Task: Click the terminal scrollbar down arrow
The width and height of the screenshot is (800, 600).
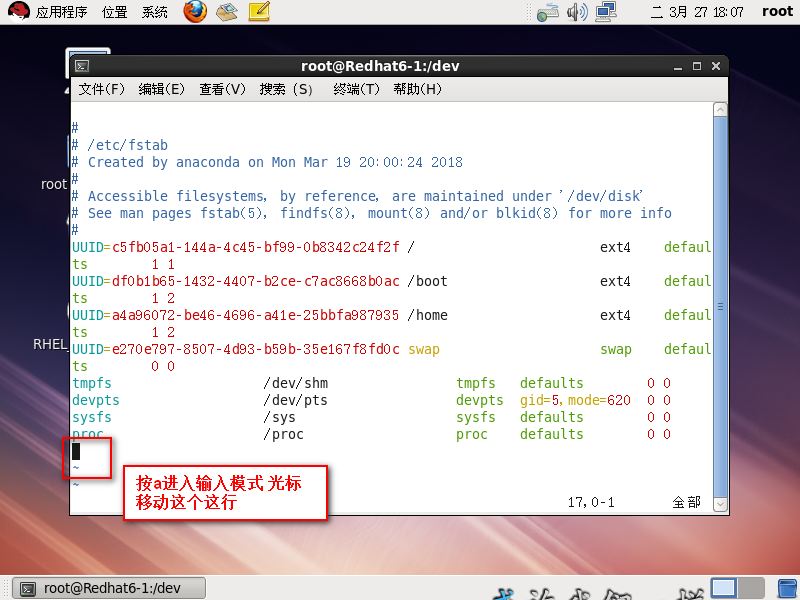Action: 720,504
